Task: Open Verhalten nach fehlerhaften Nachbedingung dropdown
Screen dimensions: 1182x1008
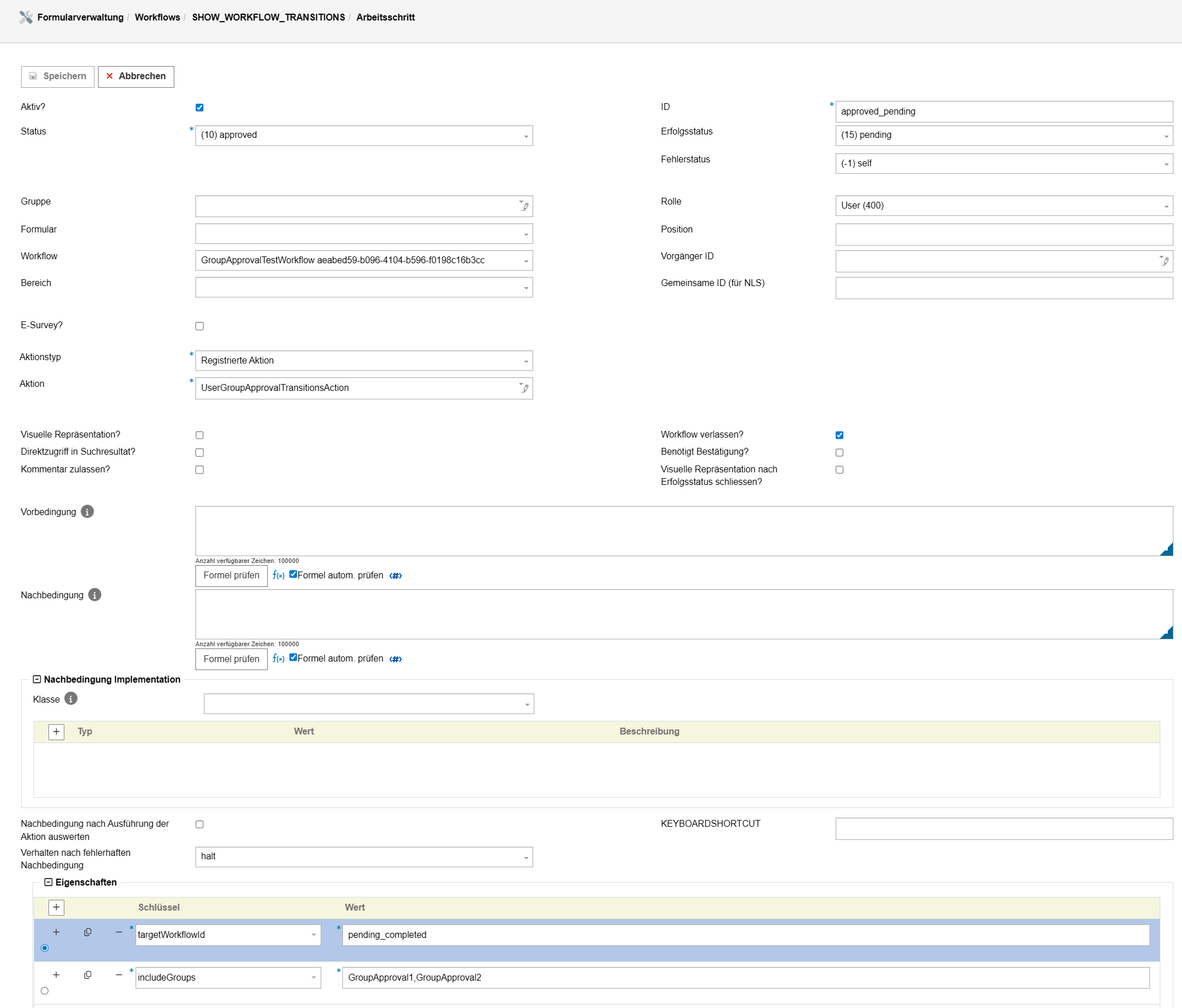Action: point(364,857)
